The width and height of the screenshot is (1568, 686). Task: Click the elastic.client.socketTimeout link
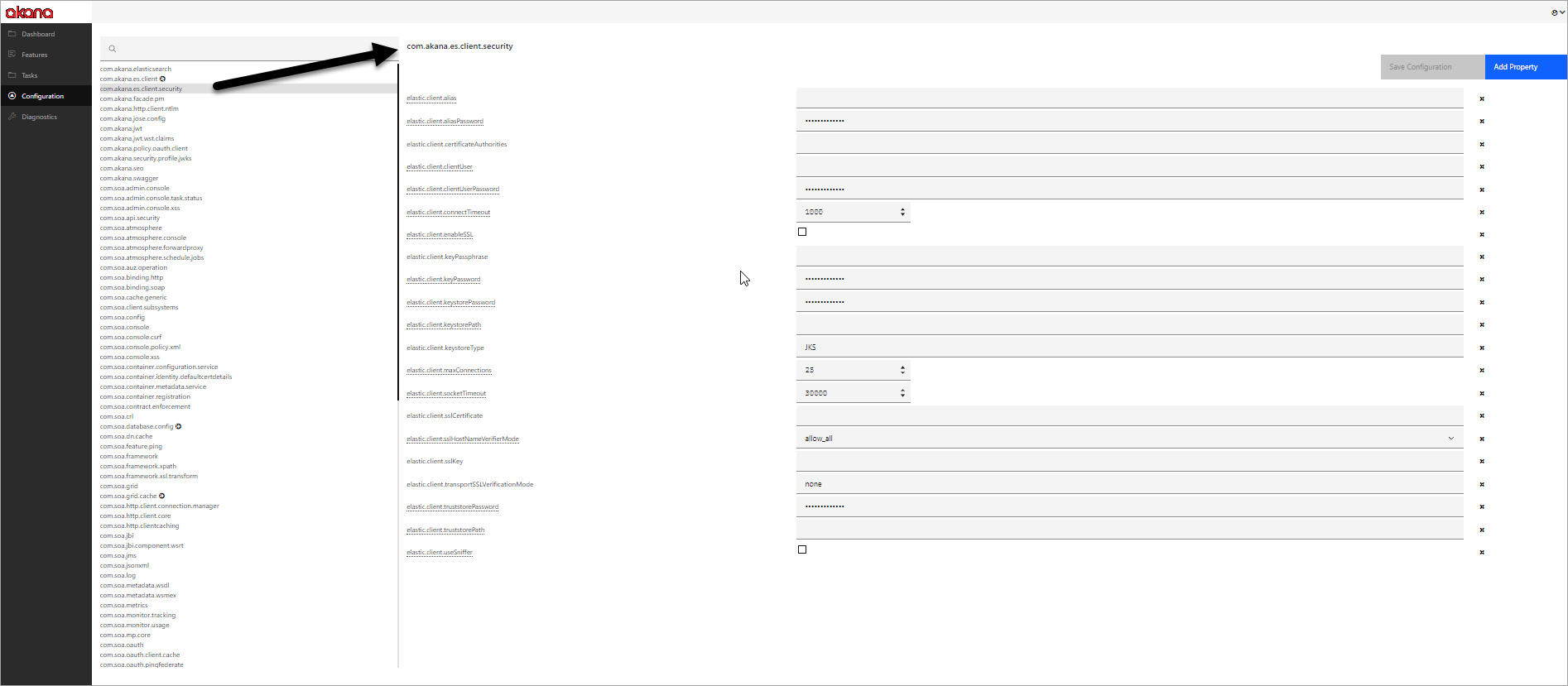coord(446,393)
